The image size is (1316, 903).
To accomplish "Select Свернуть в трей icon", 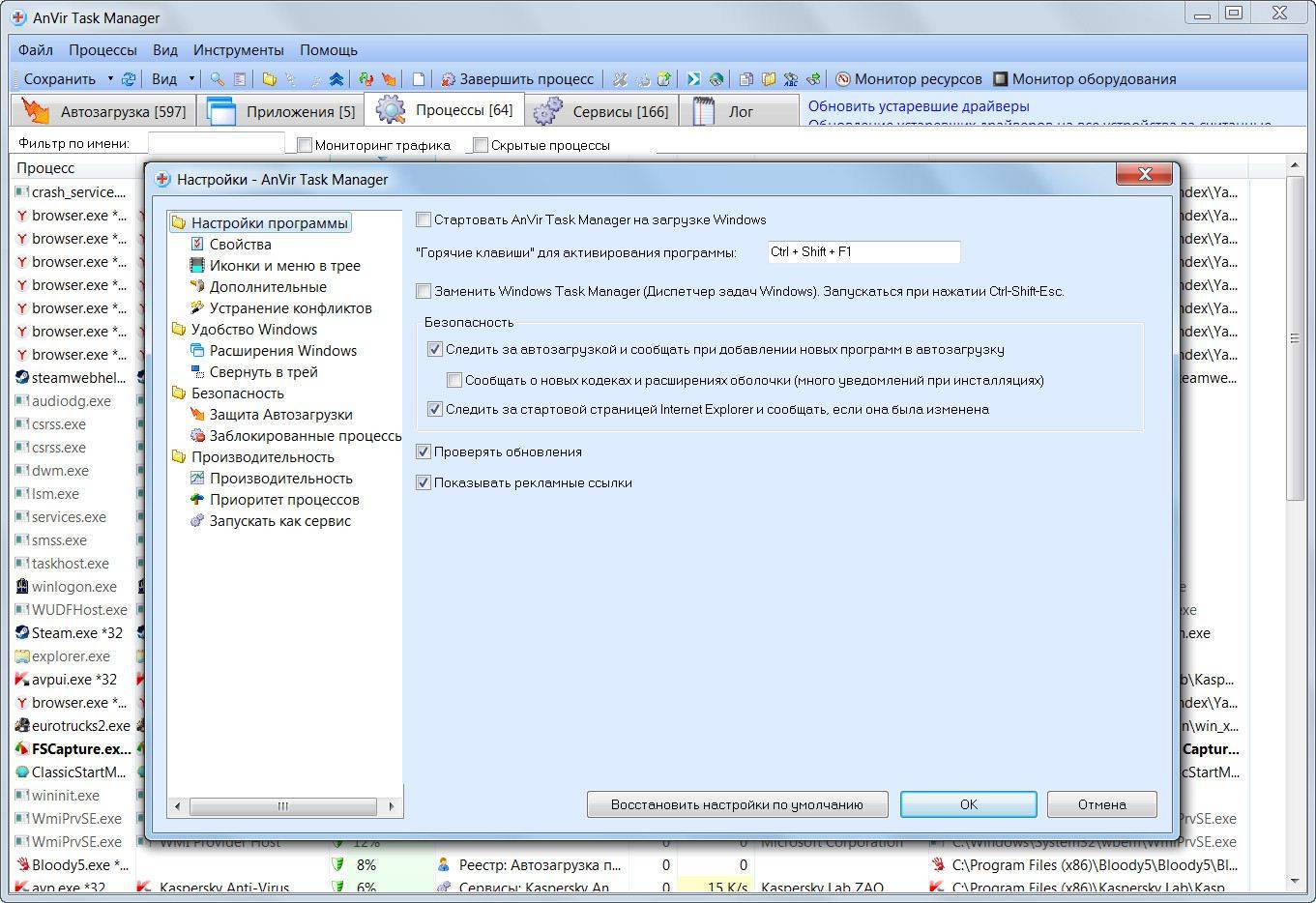I will click(197, 372).
